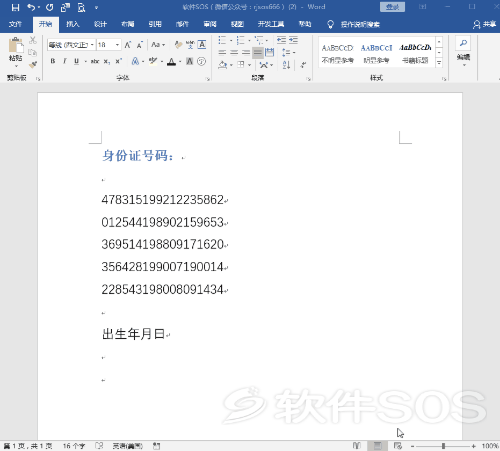Viewport: 500px width, 451px height.
Task: Toggle italic formatting button
Action: tap(65, 61)
